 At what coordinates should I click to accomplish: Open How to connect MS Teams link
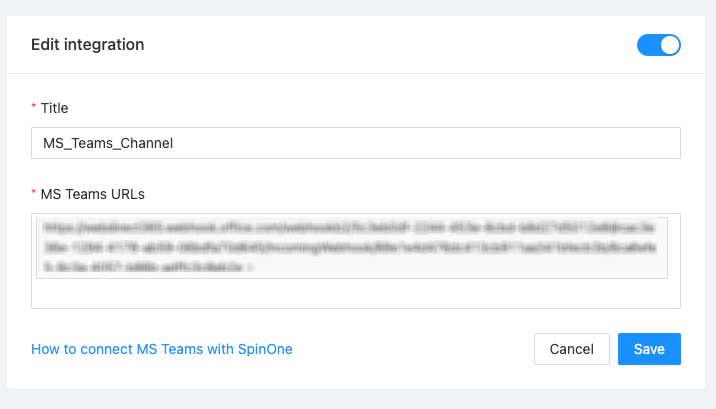pos(162,349)
